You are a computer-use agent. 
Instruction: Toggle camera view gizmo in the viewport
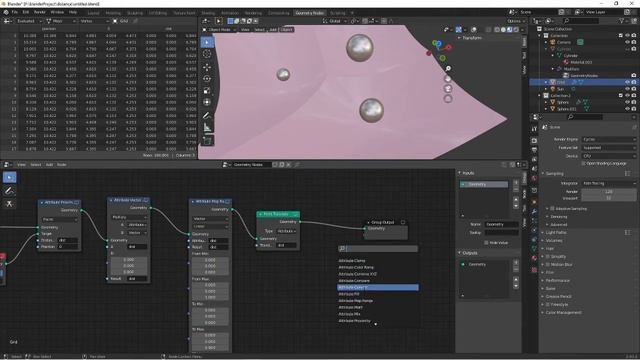pyautogui.click(x=448, y=89)
